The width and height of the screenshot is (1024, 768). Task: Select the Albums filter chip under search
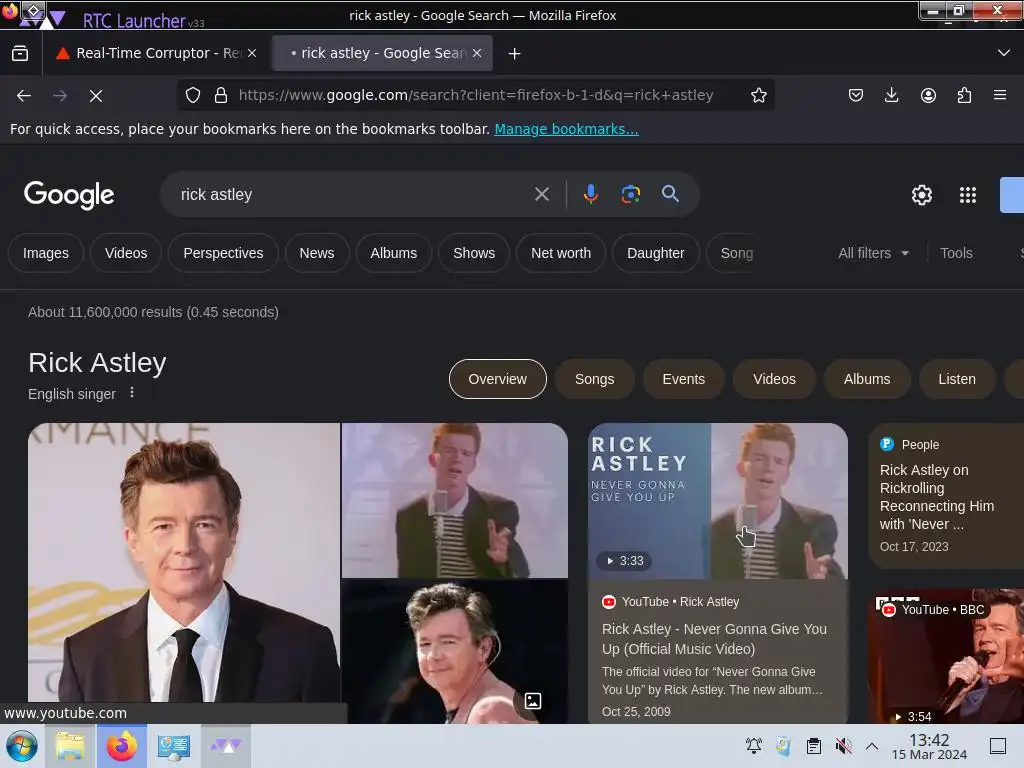tap(394, 253)
